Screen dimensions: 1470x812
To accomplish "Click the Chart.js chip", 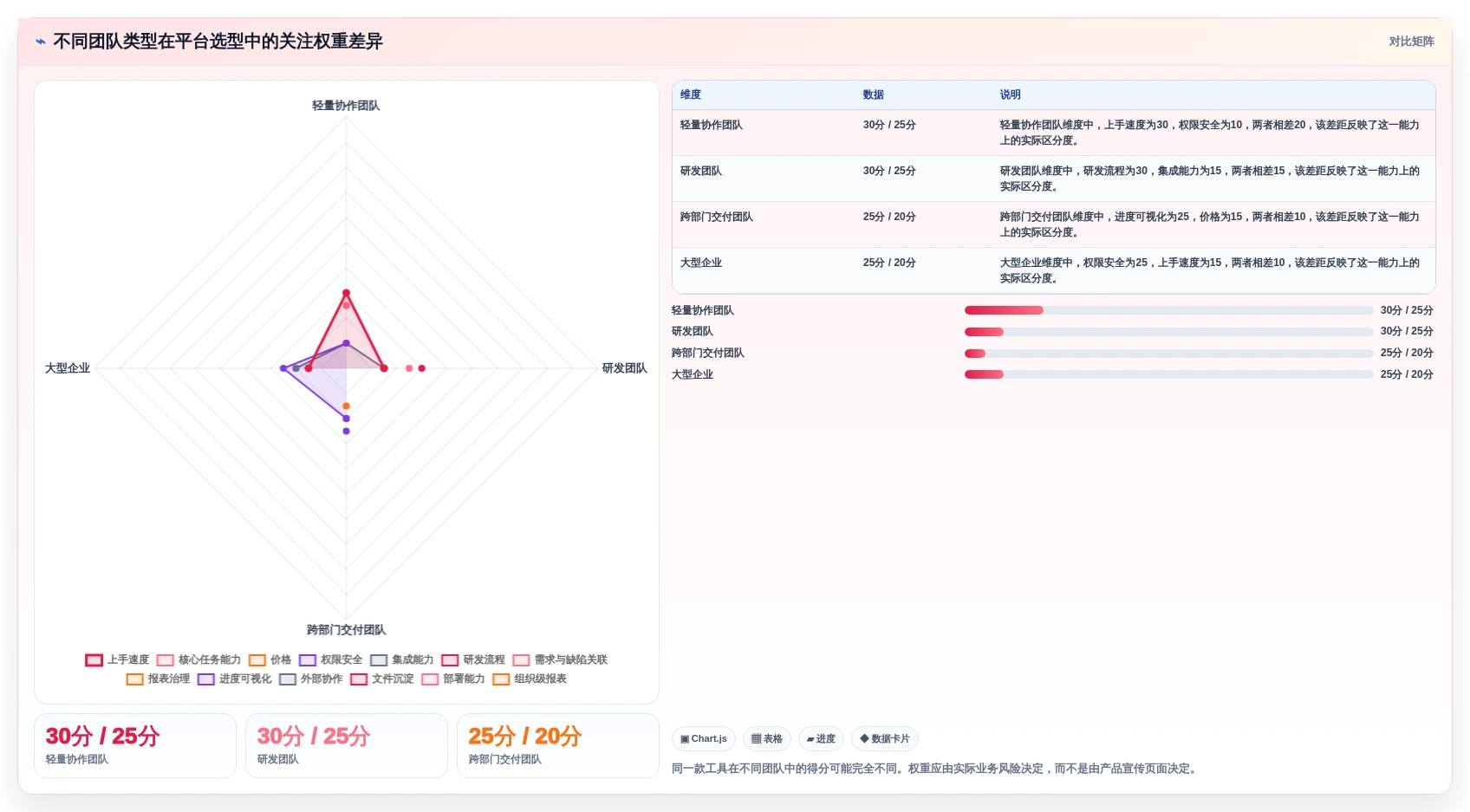I will coord(704,739).
